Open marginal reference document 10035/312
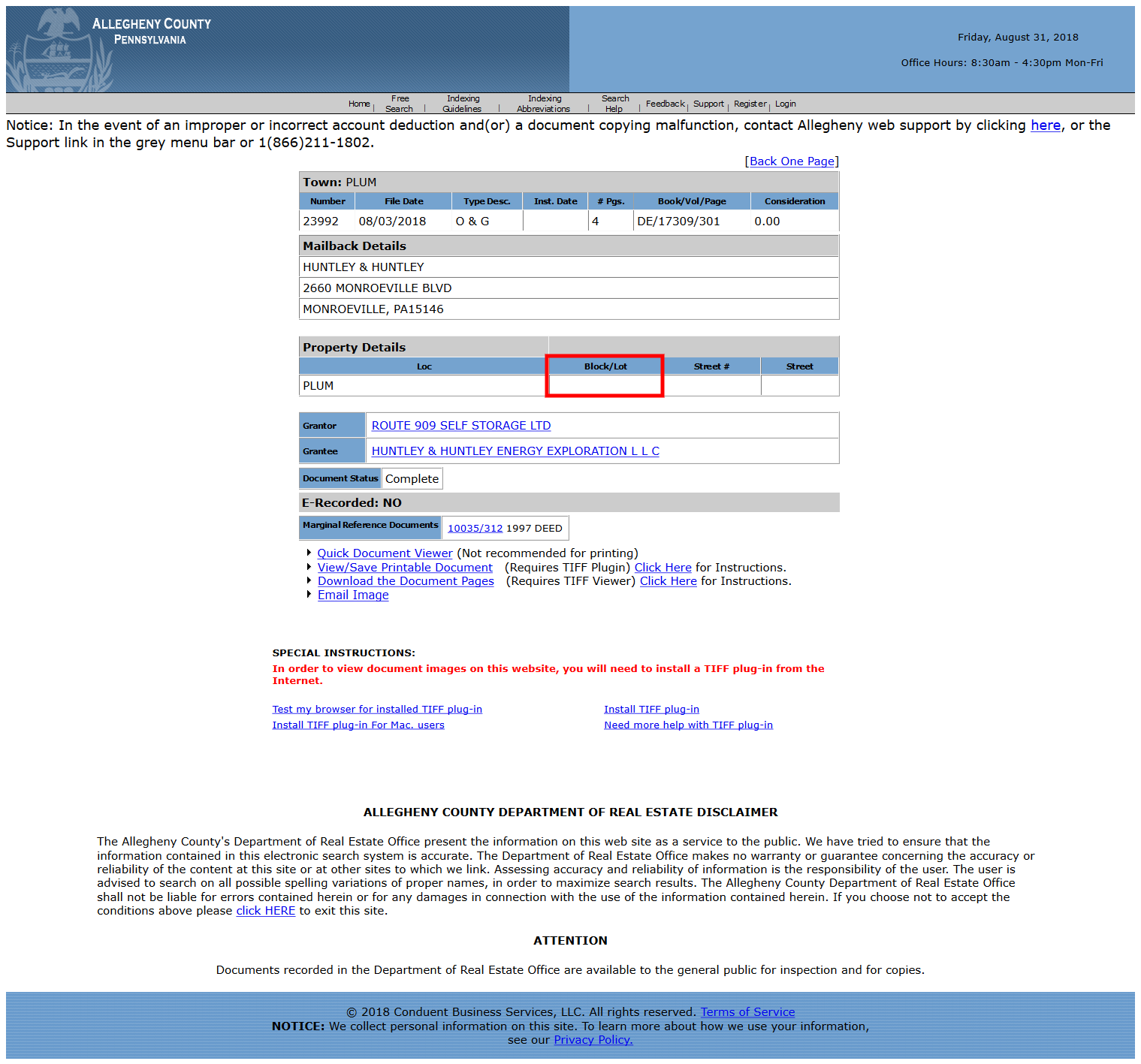 [475, 529]
